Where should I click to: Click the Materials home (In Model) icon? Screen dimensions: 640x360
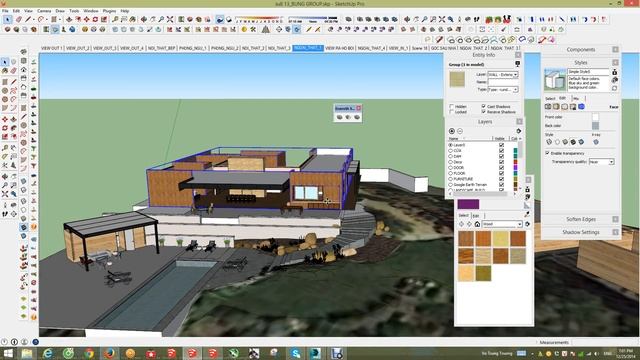tap(477, 224)
